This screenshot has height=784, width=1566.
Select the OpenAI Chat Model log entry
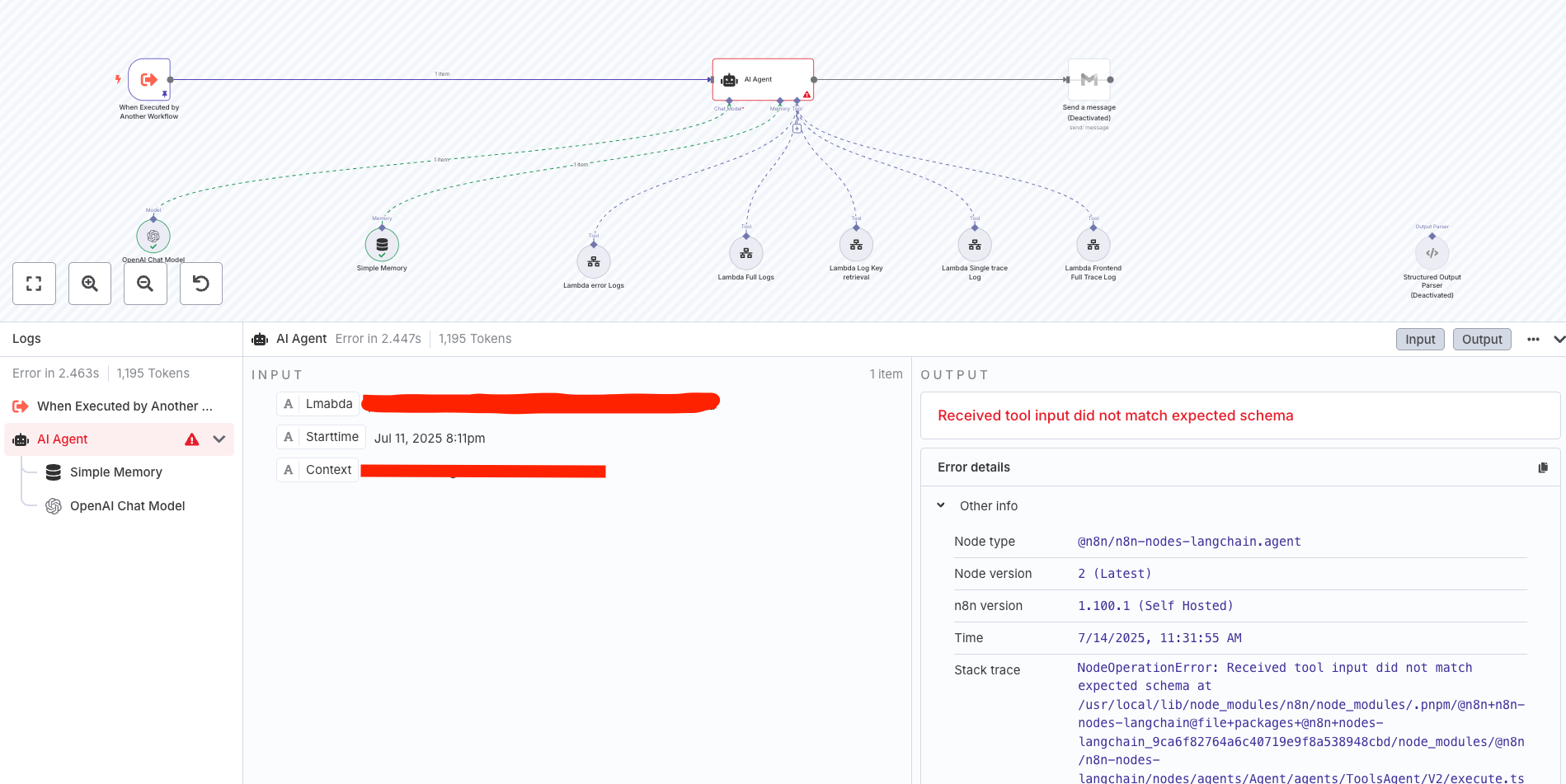pos(127,506)
